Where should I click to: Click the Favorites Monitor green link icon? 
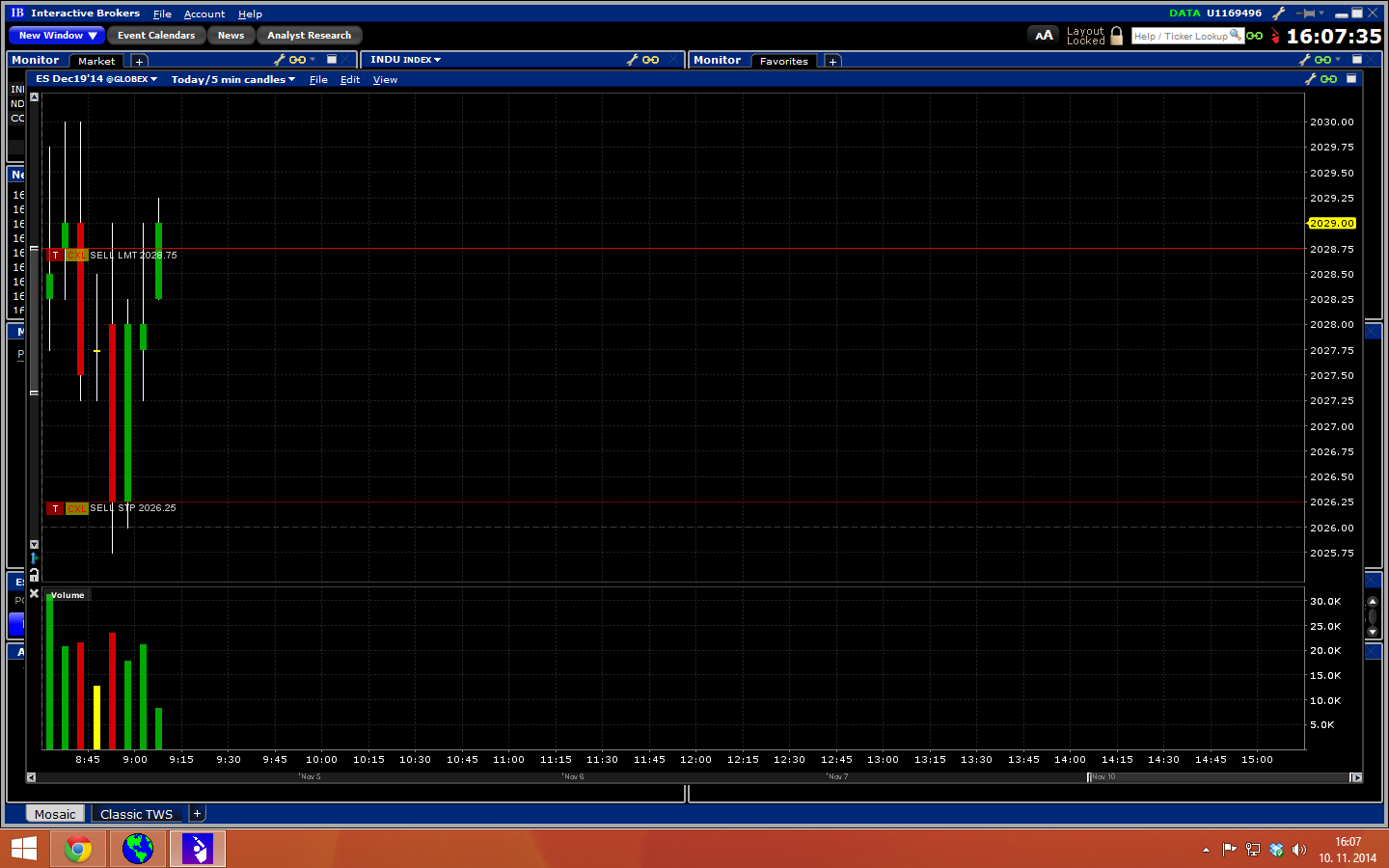tap(1322, 60)
